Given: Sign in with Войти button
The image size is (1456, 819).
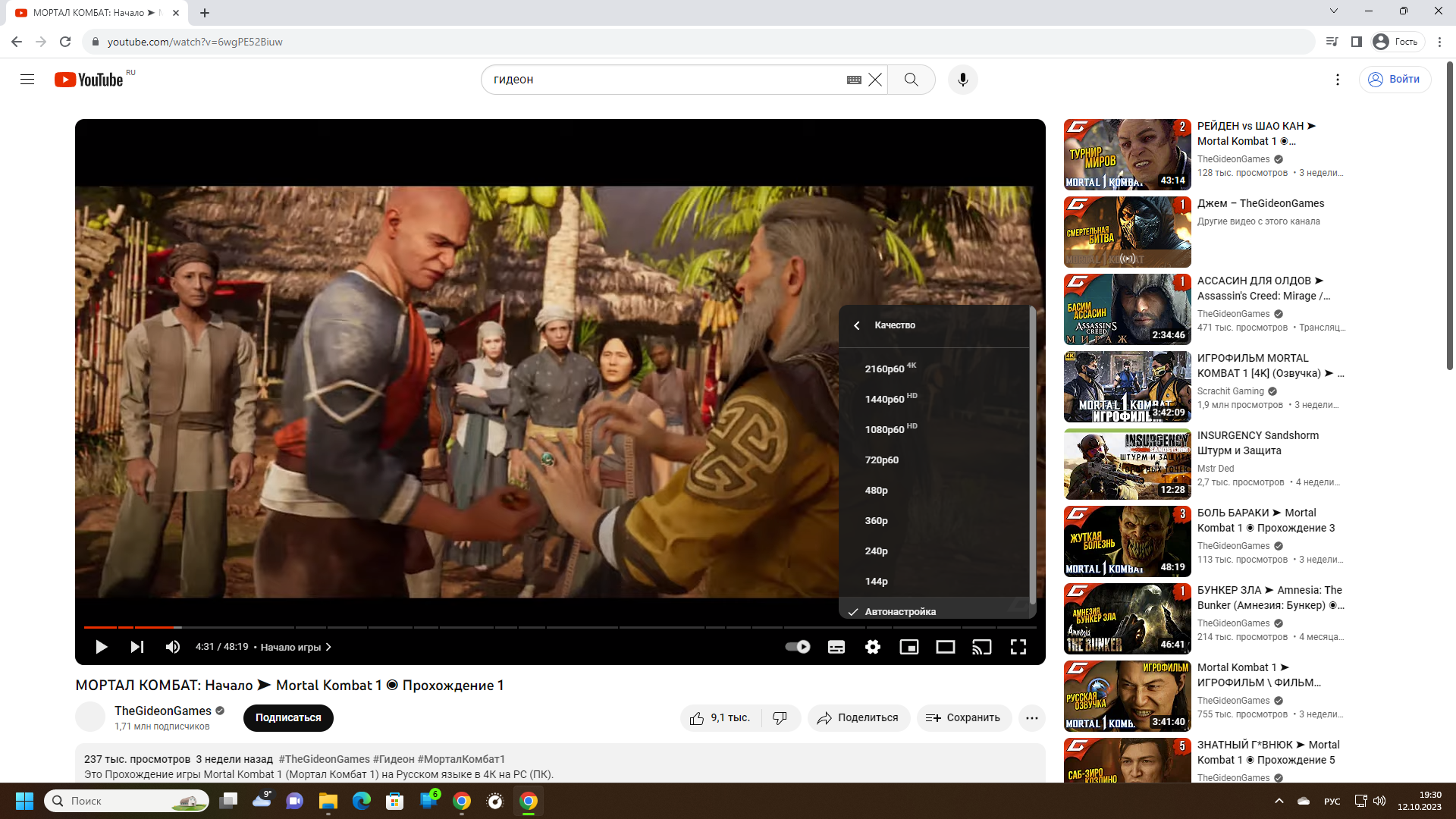Looking at the screenshot, I should [1395, 80].
